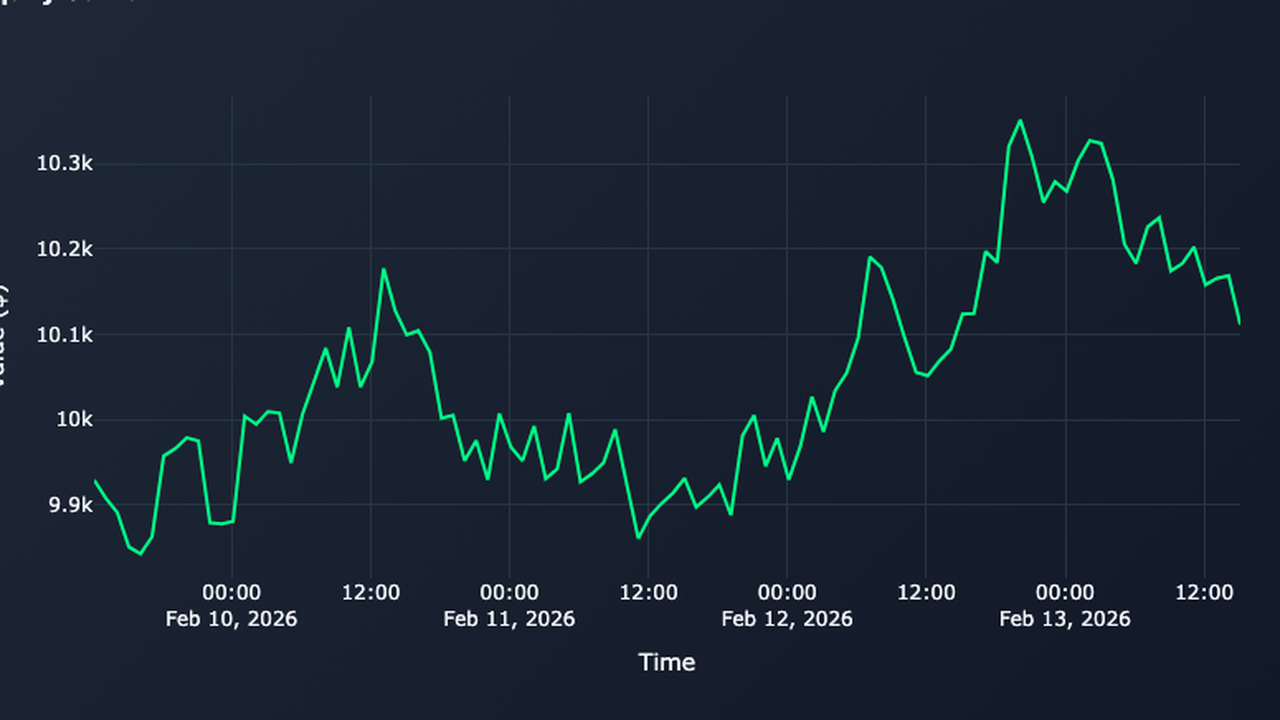Click the Feb 10, 2026 date label
This screenshot has width=1280, height=720.
tap(231, 619)
